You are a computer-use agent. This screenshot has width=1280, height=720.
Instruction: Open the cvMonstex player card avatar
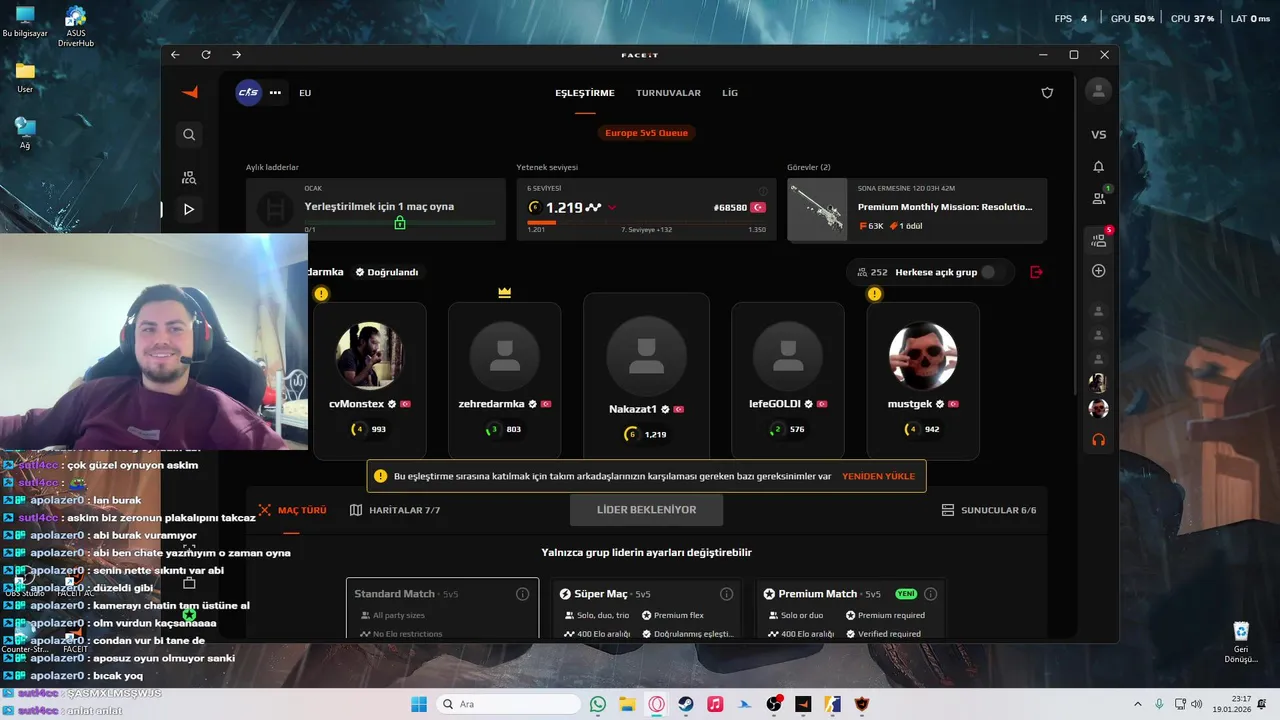click(x=370, y=355)
